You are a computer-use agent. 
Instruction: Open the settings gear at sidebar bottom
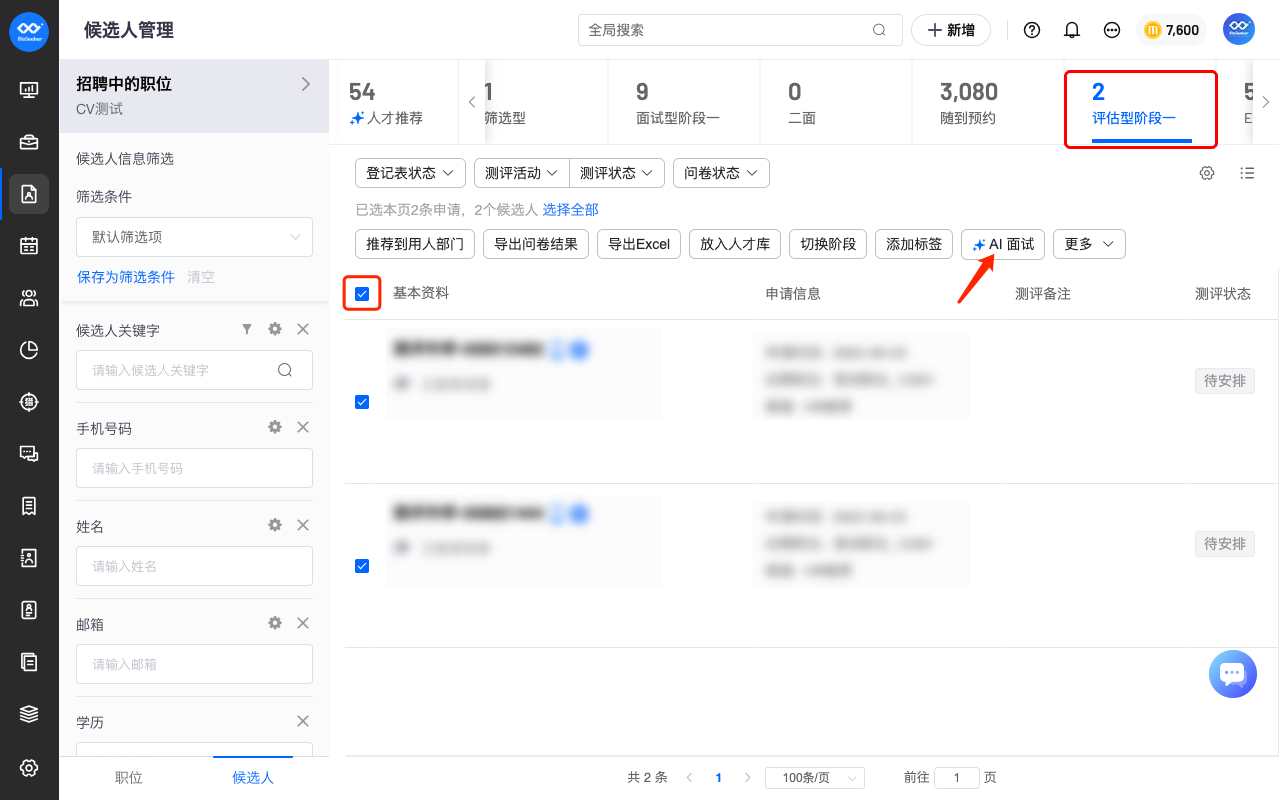tap(29, 768)
